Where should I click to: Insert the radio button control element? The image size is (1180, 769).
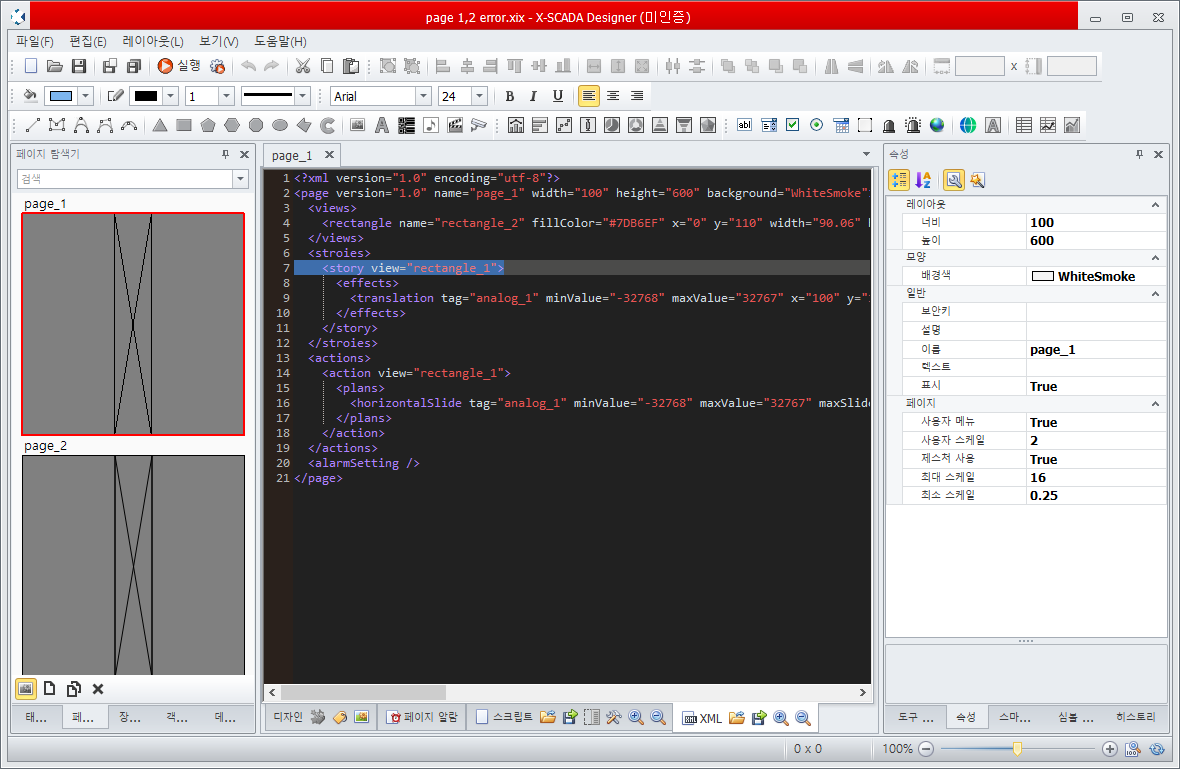pos(817,126)
